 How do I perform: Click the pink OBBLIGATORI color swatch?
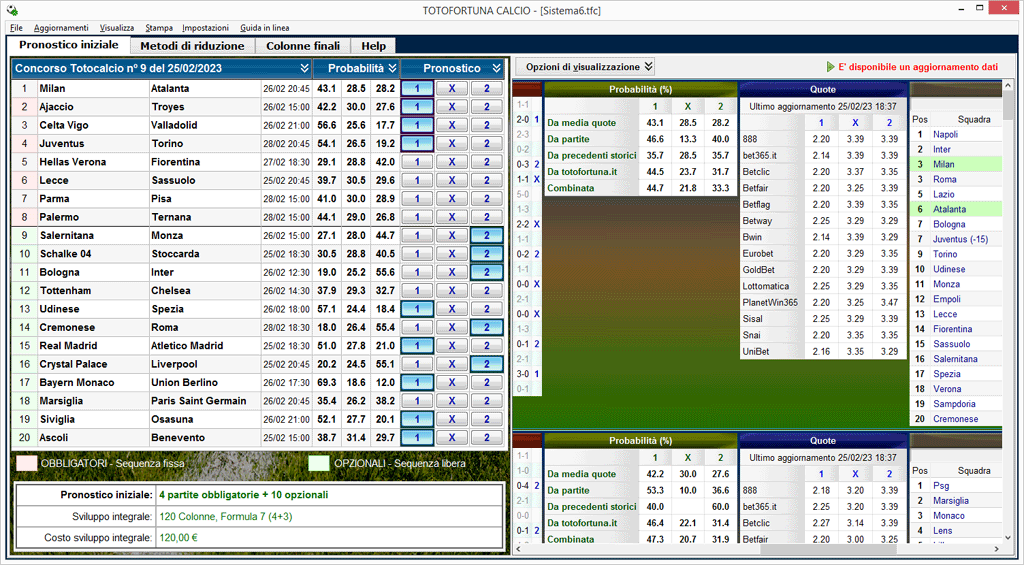point(27,463)
